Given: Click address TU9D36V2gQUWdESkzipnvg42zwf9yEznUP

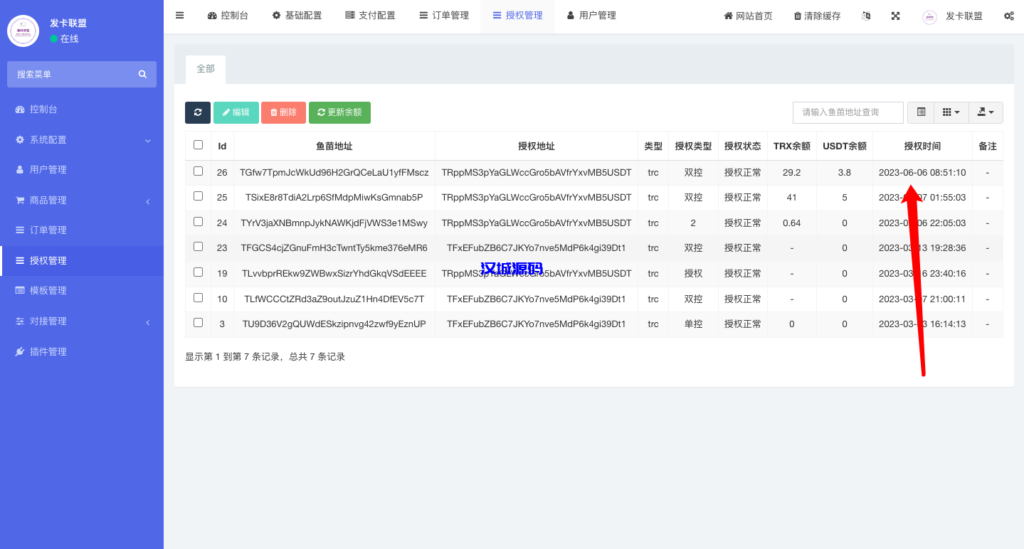Looking at the screenshot, I should pos(334,324).
